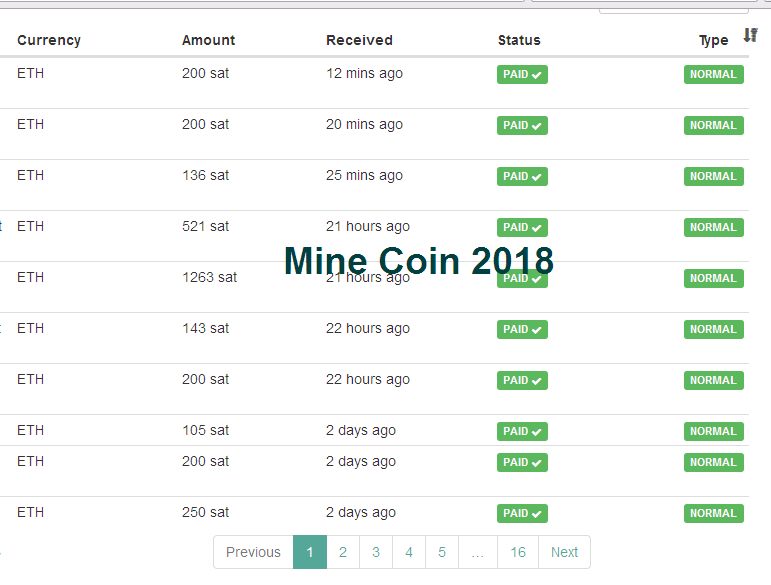Click the NORMAL badge for 20 mins ago row
This screenshot has height=585, width=771.
point(713,125)
